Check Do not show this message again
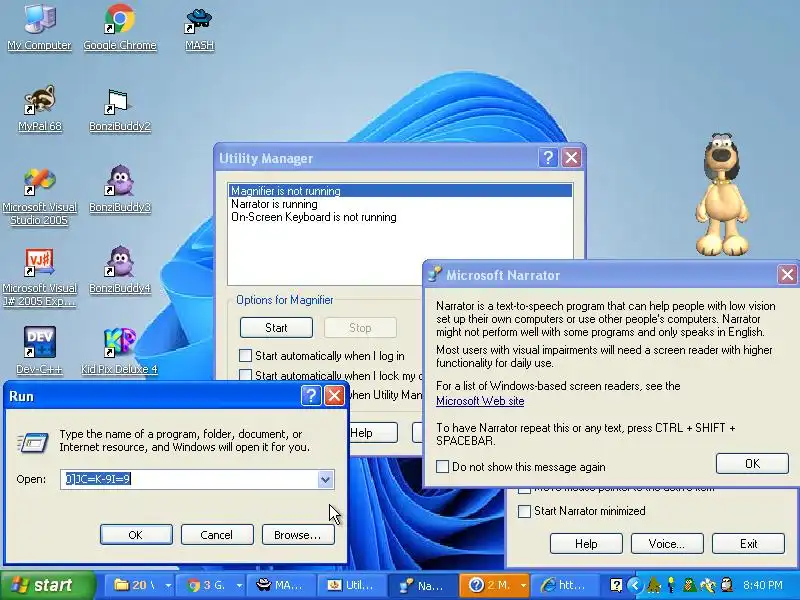Image resolution: width=800 pixels, height=600 pixels. (443, 466)
